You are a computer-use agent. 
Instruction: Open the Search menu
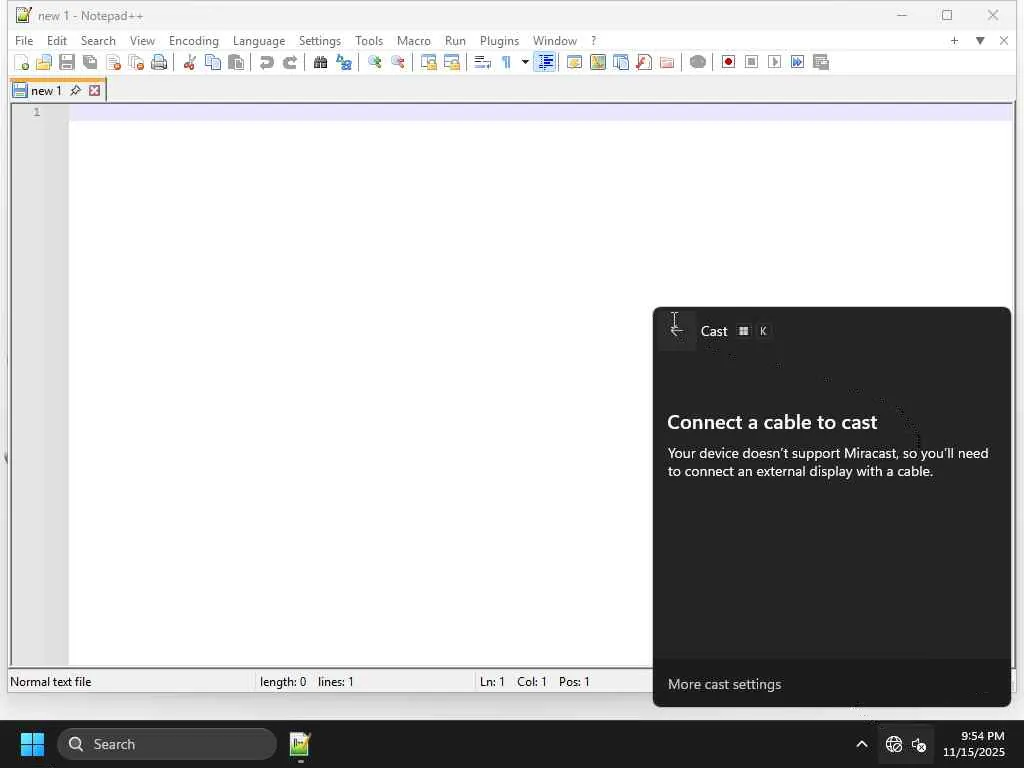[98, 40]
